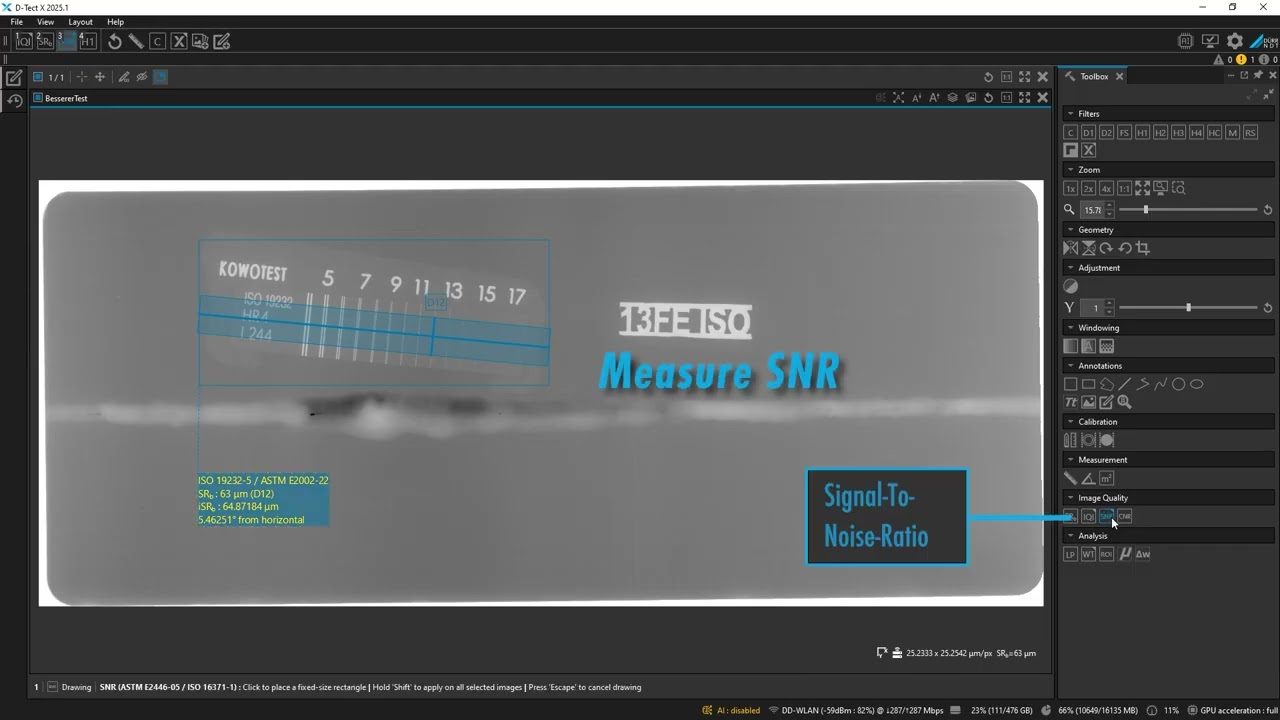Open the Help menu

(116, 22)
